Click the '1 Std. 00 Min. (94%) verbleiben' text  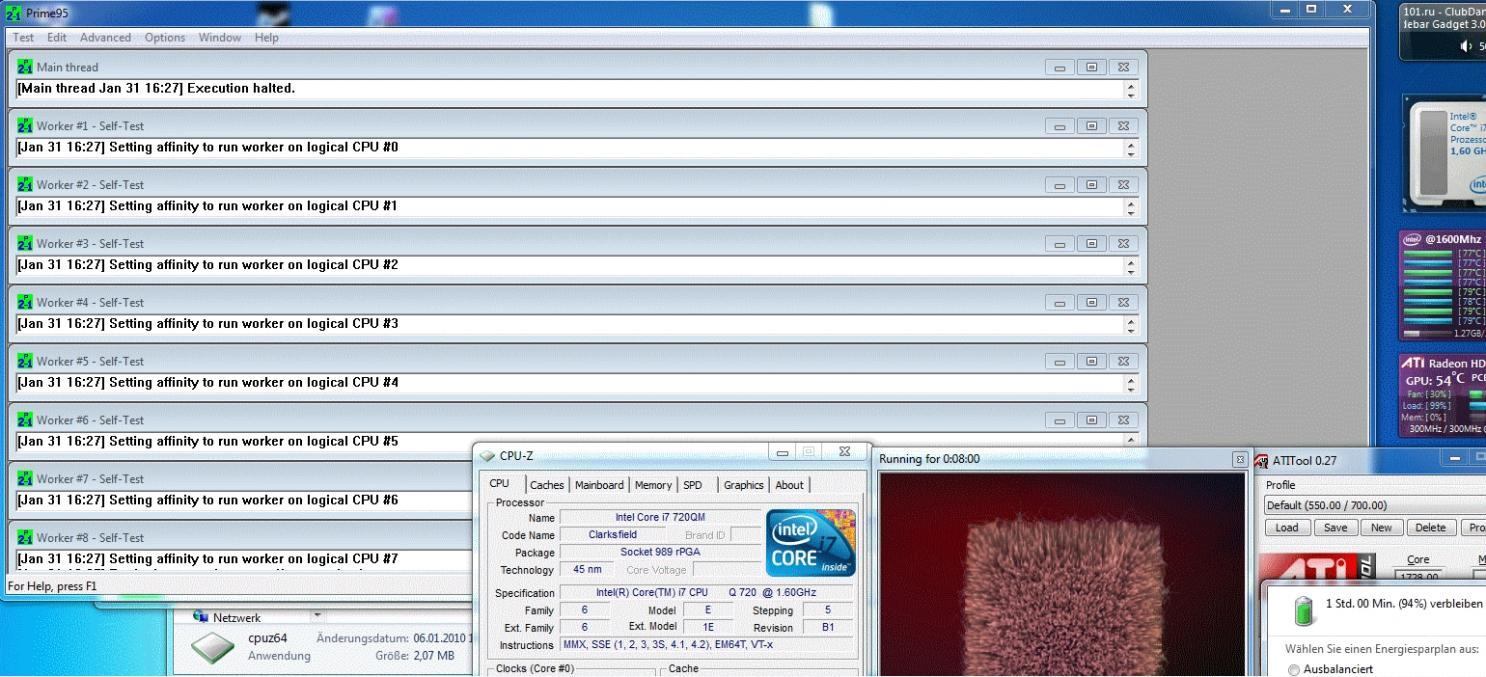(x=1405, y=603)
